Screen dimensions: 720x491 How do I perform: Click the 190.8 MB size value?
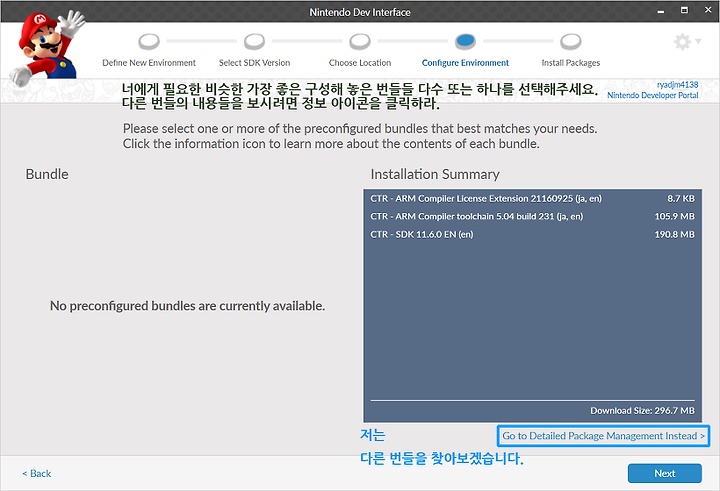coord(675,234)
